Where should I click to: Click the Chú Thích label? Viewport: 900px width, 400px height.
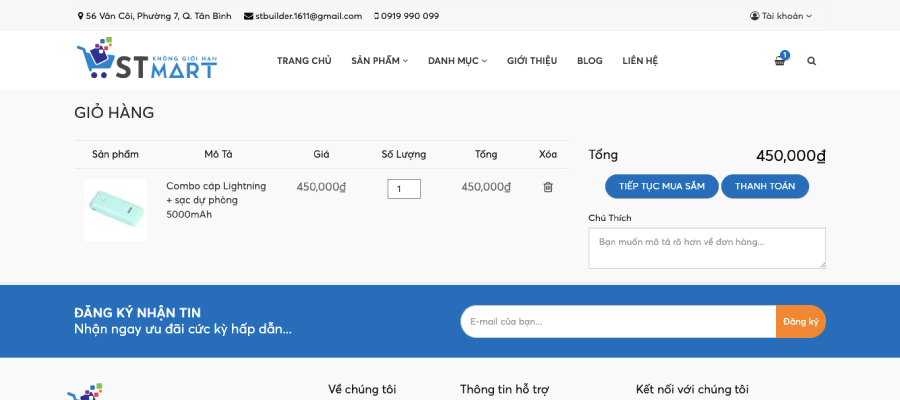610,218
